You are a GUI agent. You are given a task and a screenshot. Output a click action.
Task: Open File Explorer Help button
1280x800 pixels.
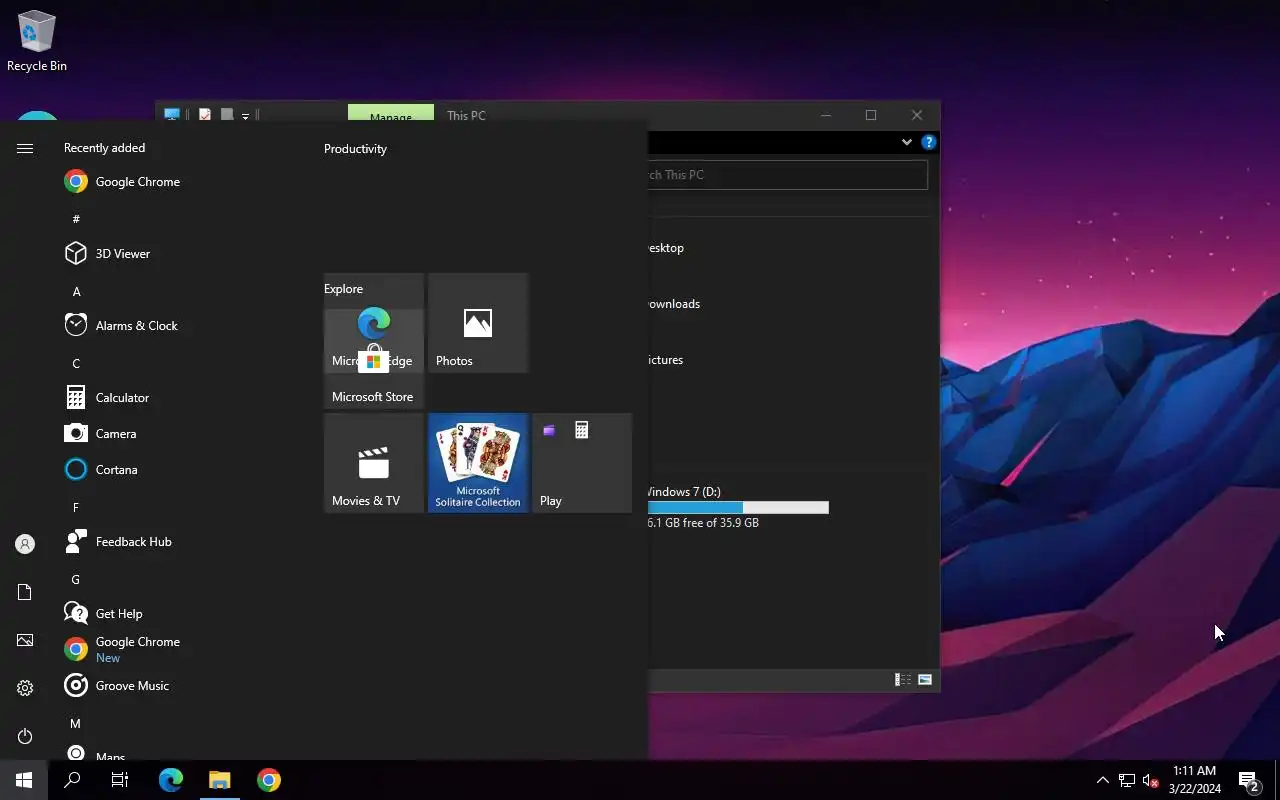tap(928, 142)
